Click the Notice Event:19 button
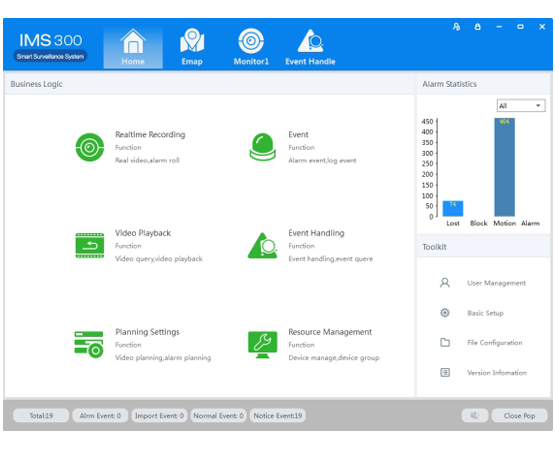The width and height of the screenshot is (555, 450). [278, 415]
